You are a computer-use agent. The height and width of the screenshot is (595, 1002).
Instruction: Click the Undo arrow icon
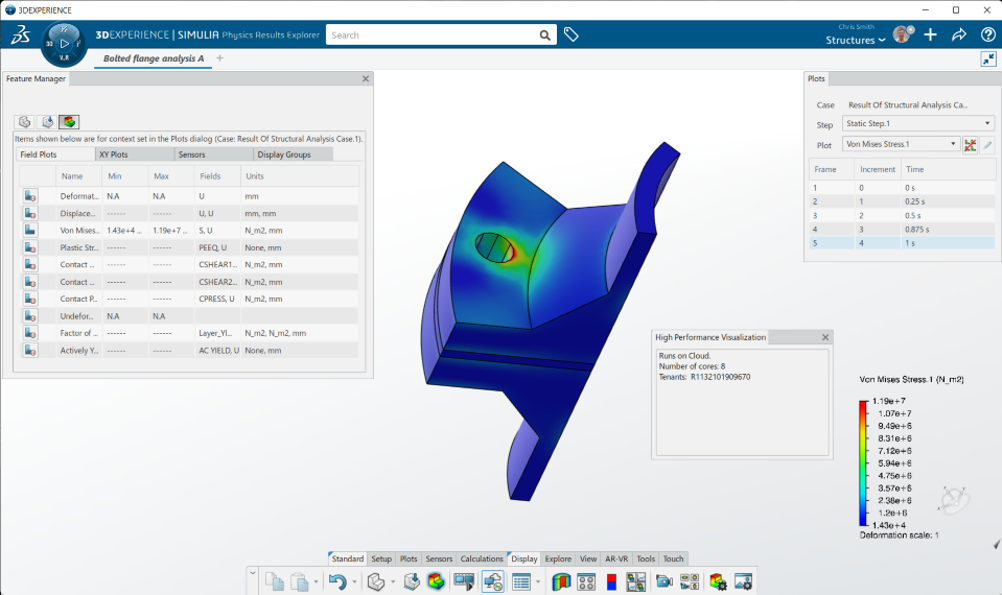pos(337,582)
